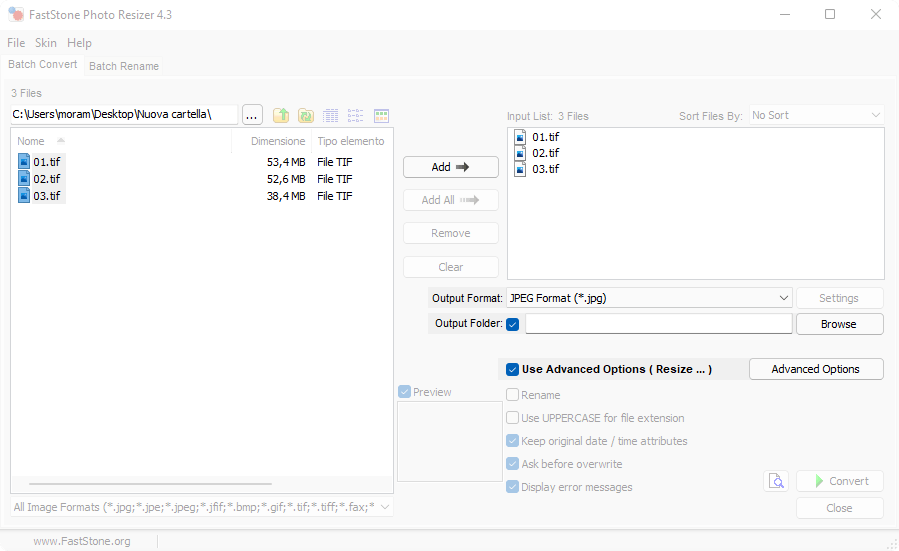The width and height of the screenshot is (899, 551).
Task: Click the Close button at bottom right
Action: pos(840,508)
